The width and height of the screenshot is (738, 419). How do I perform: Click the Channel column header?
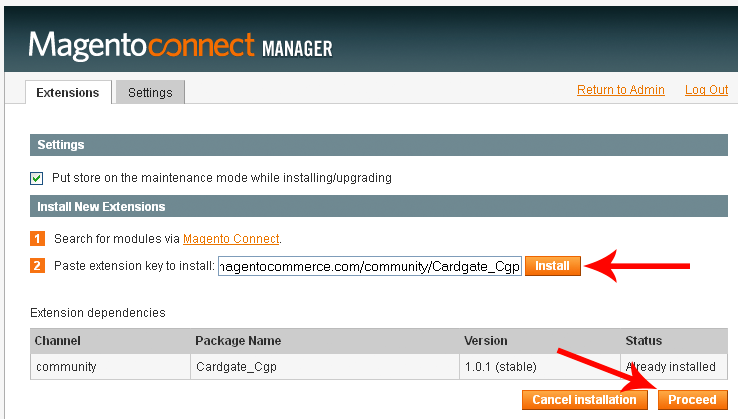111,341
